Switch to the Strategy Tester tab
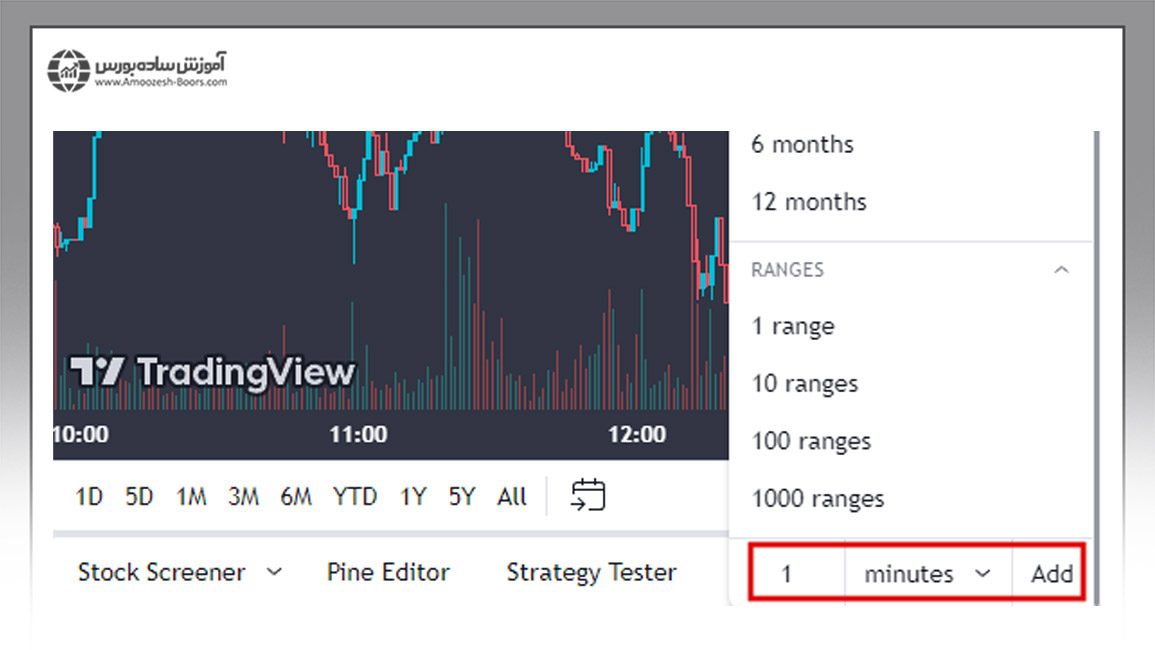The image size is (1155, 650). tap(591, 573)
